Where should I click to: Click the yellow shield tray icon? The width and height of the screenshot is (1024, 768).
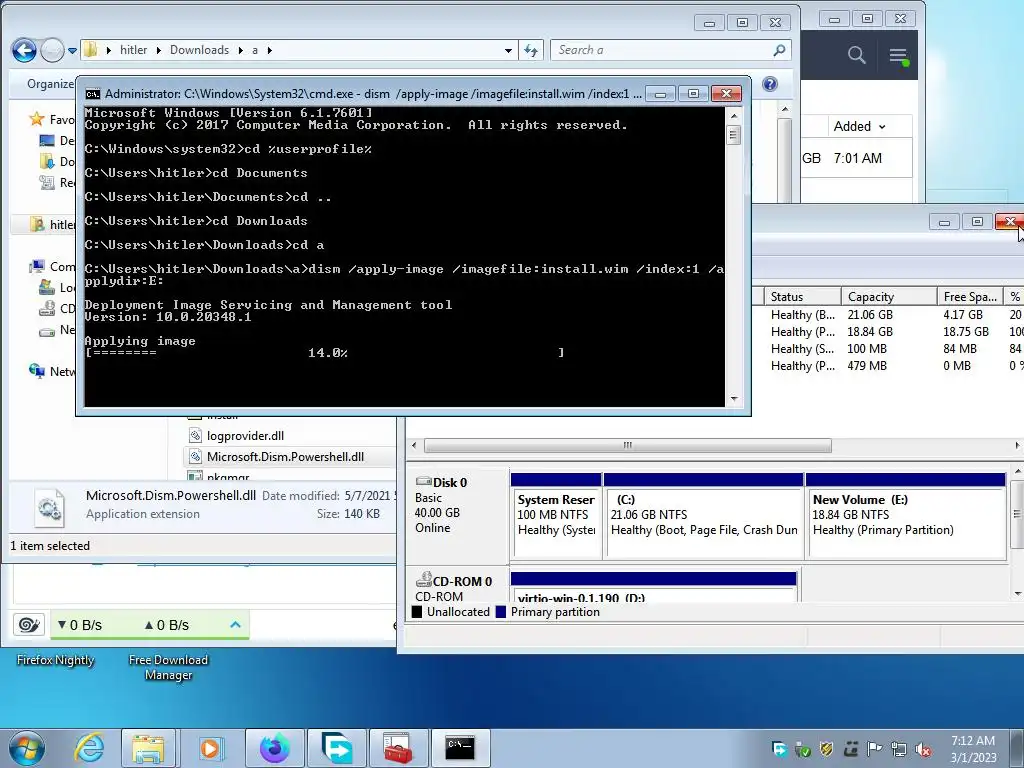coord(827,750)
